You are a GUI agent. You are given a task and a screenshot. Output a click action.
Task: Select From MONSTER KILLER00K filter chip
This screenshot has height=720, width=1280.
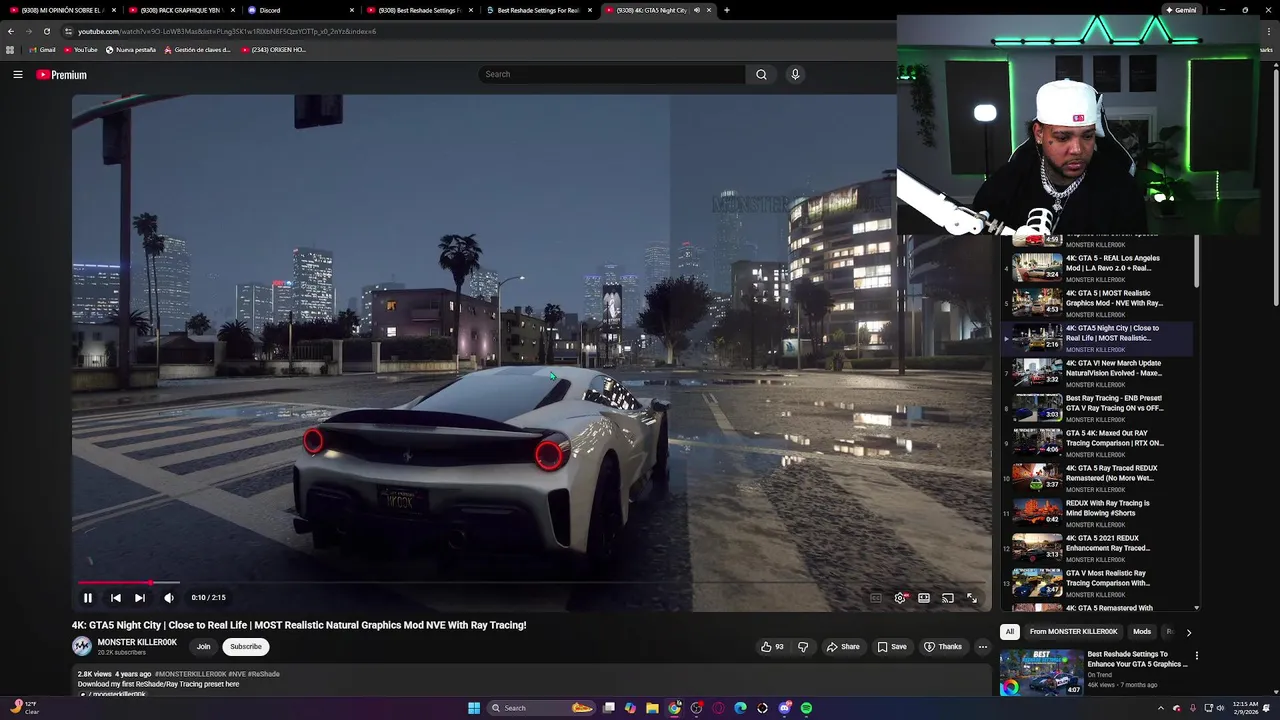tap(1073, 632)
